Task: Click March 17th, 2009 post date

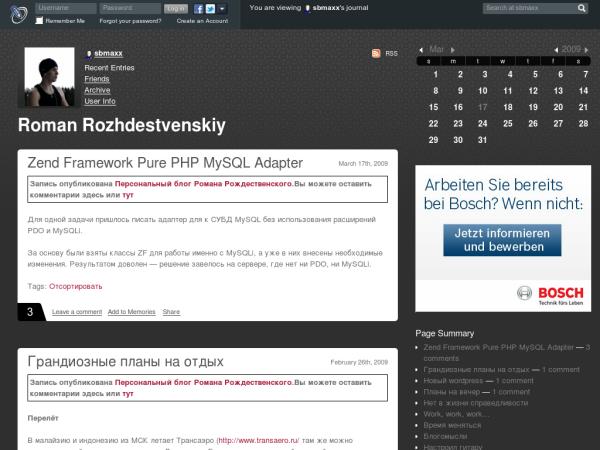Action: pos(363,164)
